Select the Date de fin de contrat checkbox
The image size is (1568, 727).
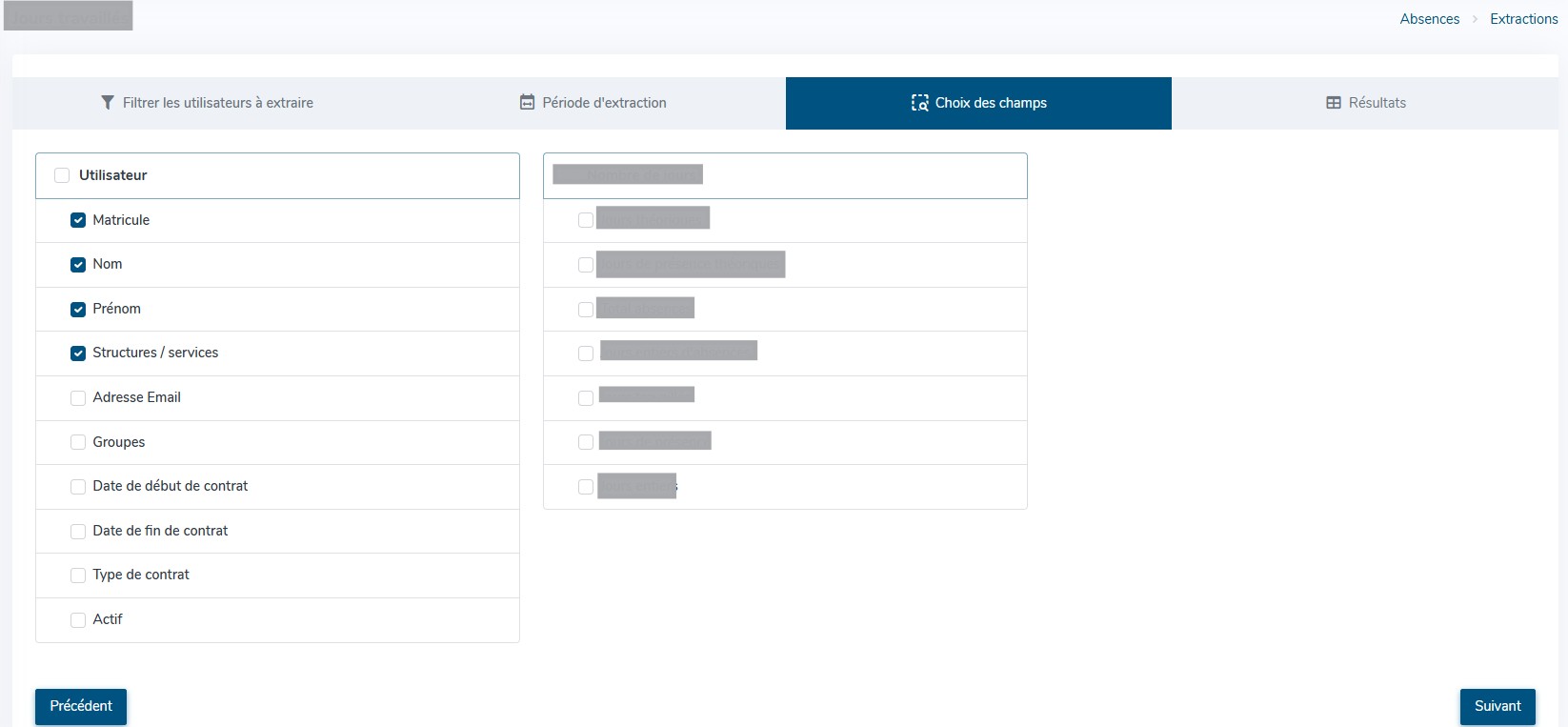(78, 532)
